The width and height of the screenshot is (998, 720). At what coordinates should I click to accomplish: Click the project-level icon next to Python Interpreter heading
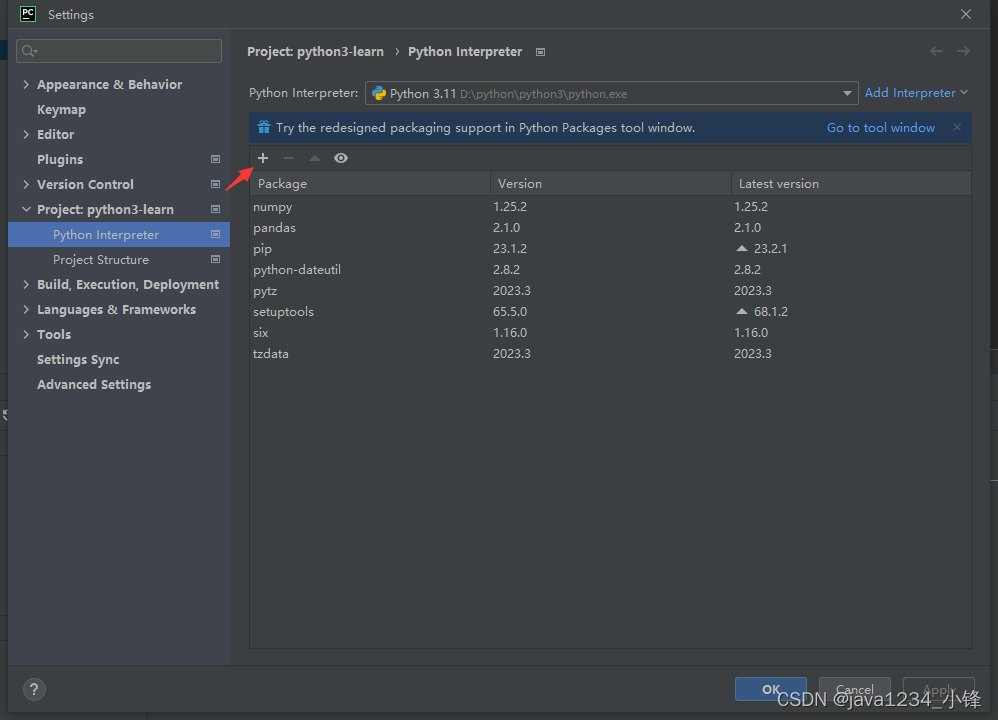(x=540, y=52)
